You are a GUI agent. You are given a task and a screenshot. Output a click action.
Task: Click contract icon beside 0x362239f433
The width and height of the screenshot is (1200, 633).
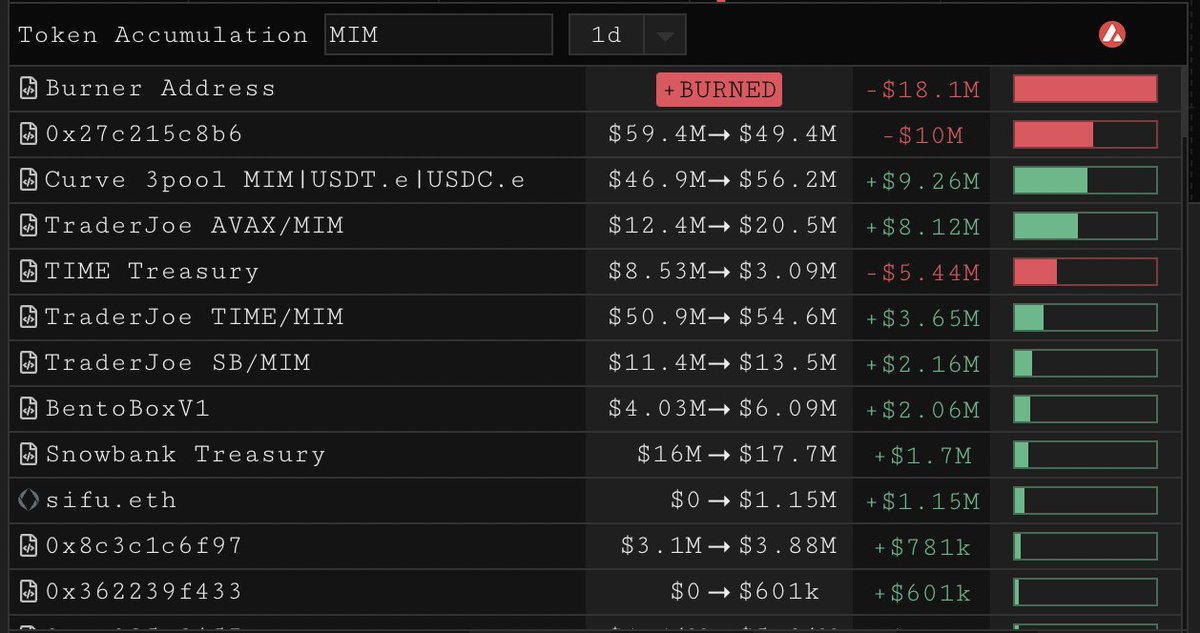click(29, 592)
